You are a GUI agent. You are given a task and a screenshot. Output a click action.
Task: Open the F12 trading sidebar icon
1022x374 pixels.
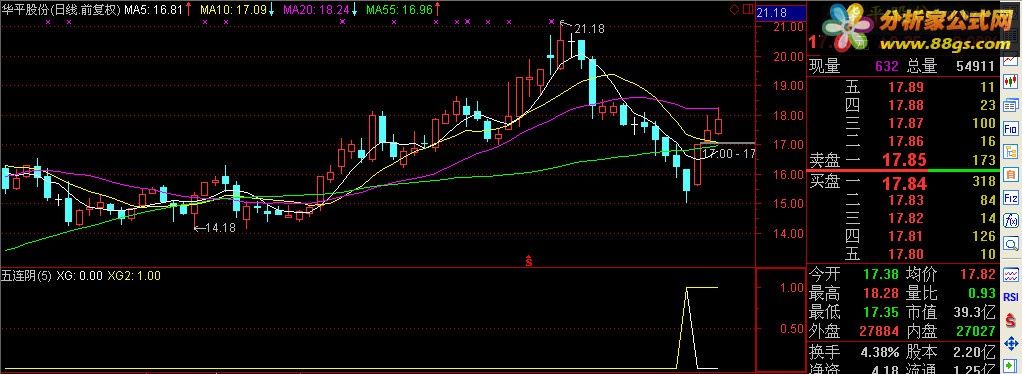coord(1011,198)
